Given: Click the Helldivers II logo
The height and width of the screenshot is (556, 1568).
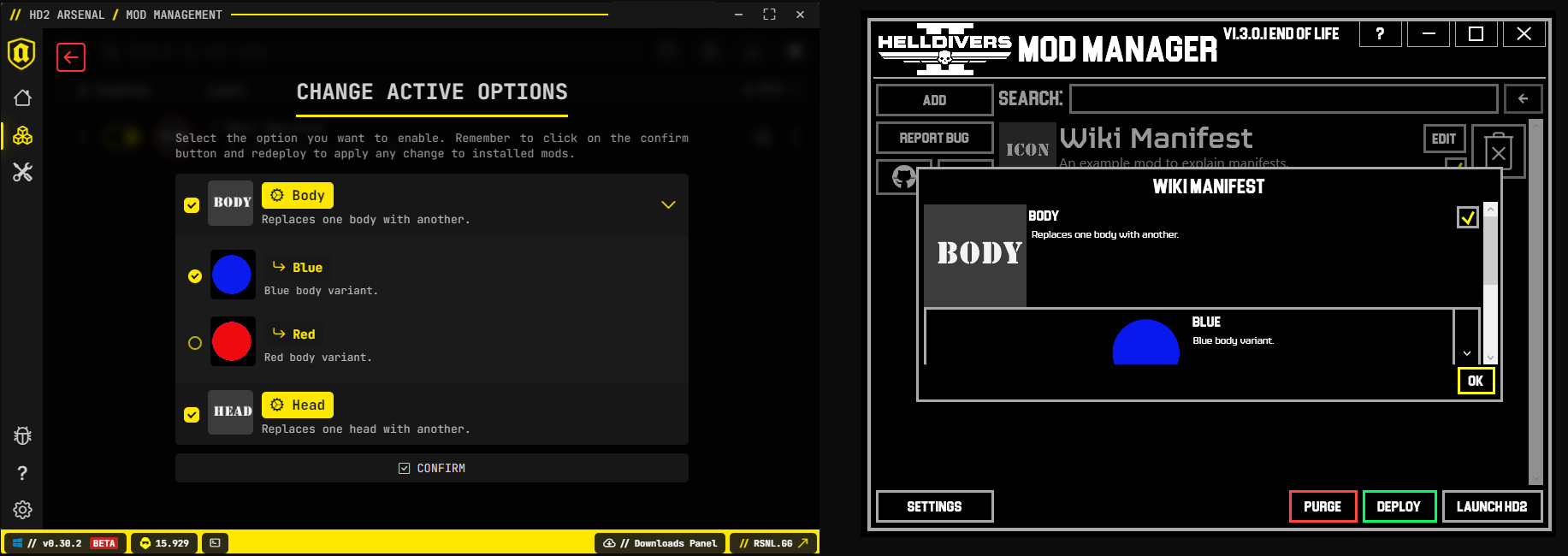Looking at the screenshot, I should click(x=944, y=50).
